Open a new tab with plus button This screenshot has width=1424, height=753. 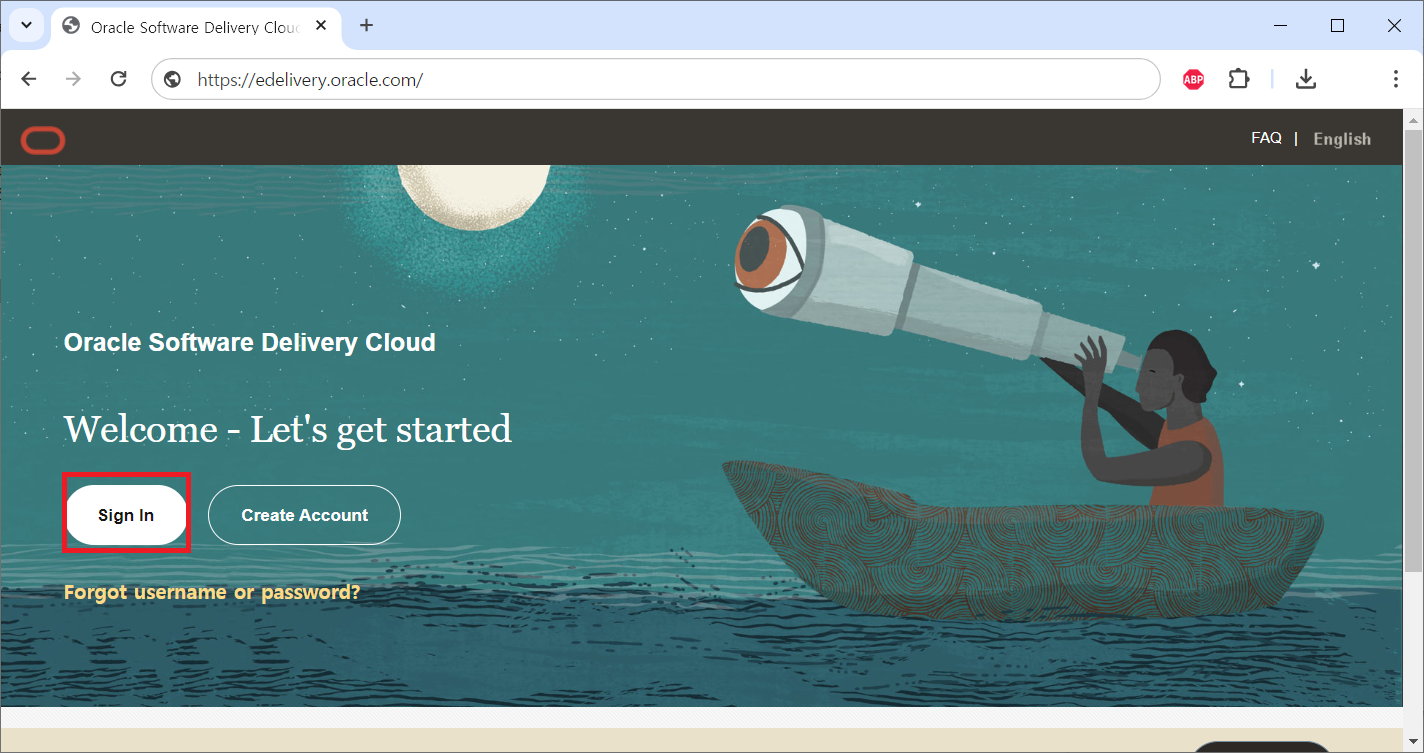coord(366,25)
